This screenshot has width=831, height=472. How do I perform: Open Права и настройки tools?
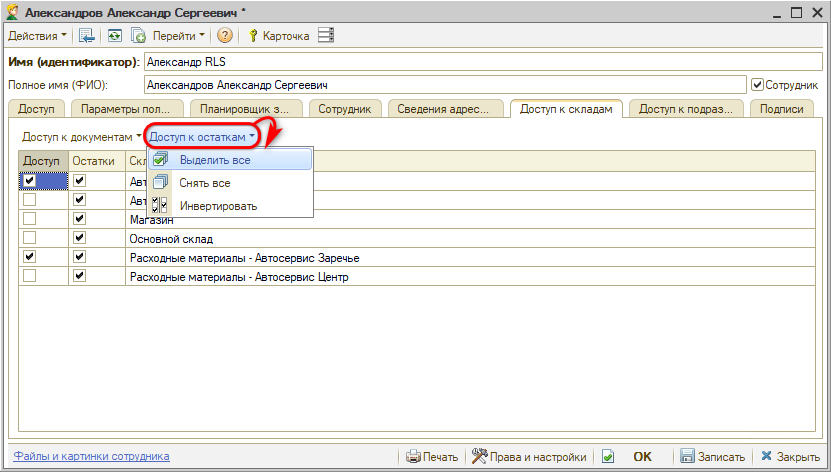click(530, 456)
